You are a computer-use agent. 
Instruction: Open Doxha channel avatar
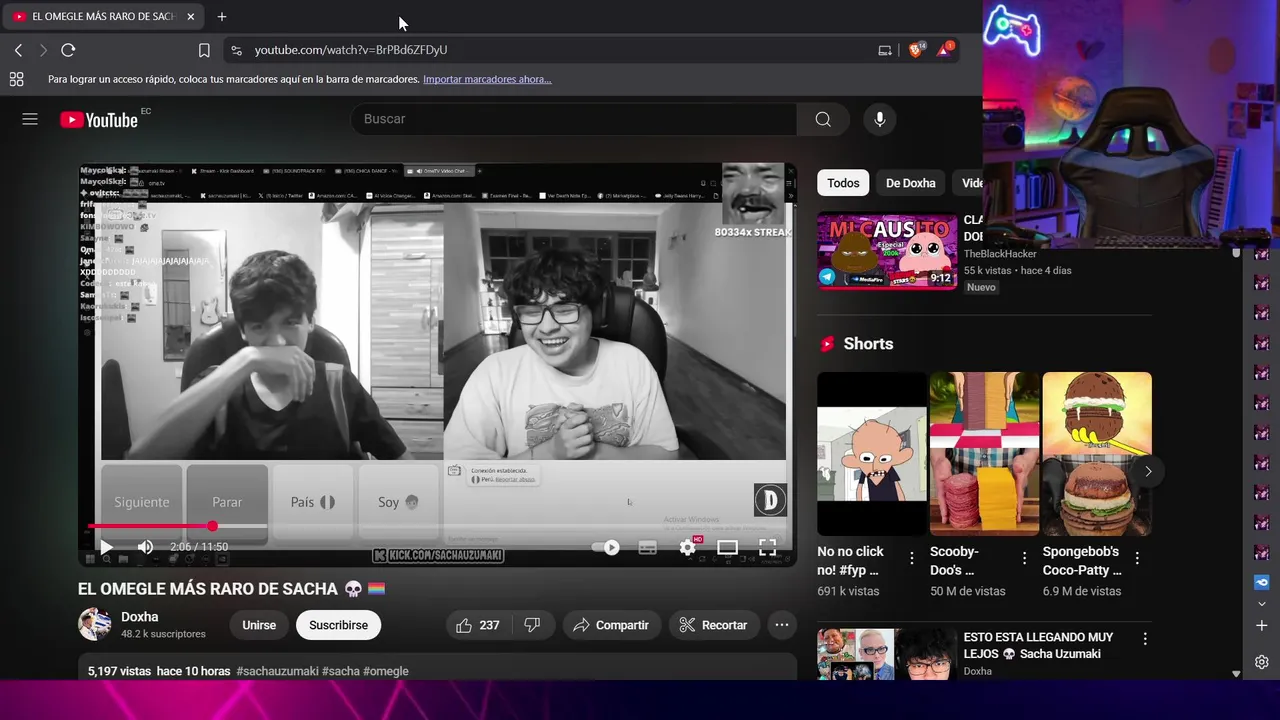point(95,624)
